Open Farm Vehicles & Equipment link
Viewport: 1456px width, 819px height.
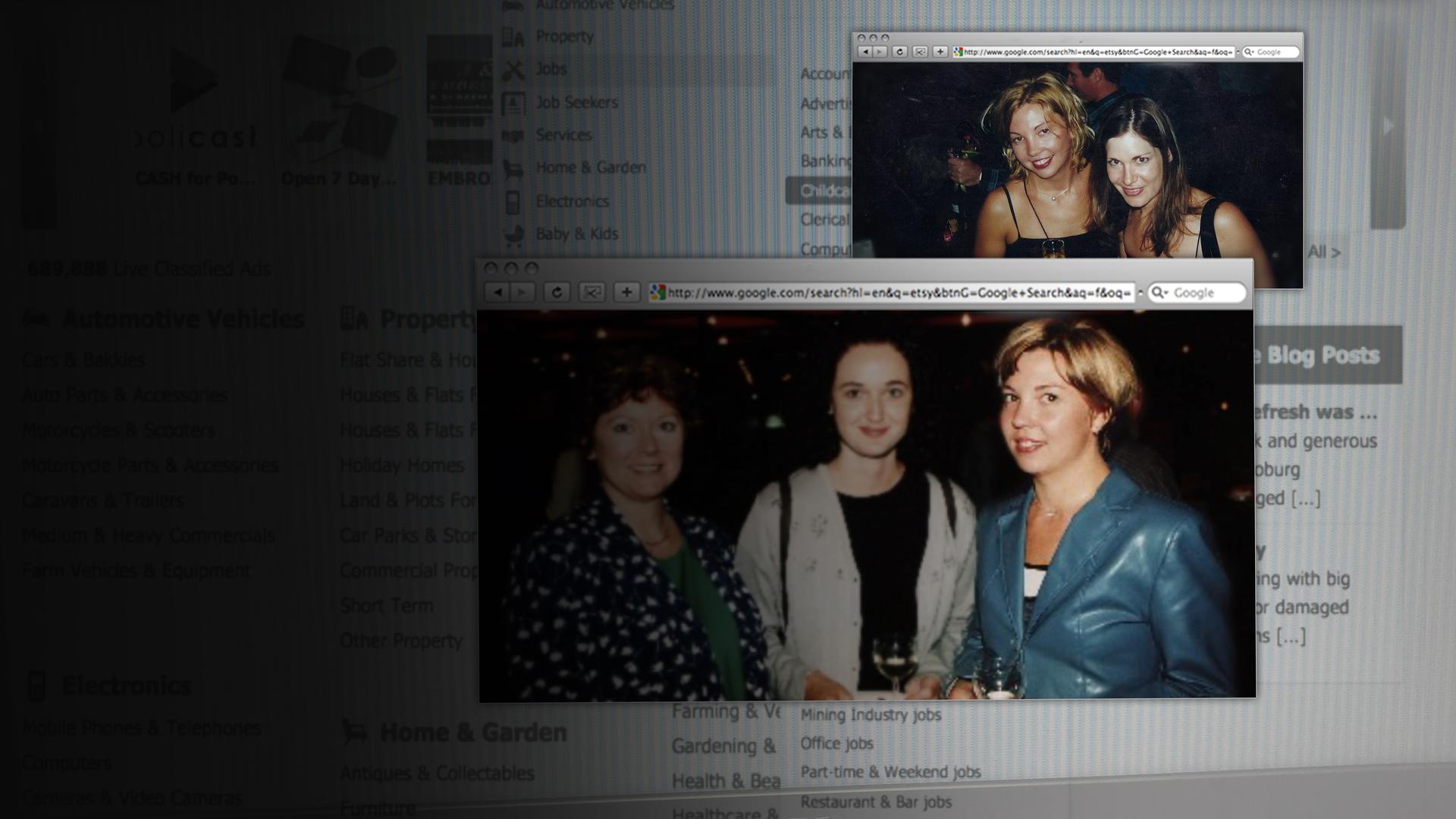[x=136, y=570]
